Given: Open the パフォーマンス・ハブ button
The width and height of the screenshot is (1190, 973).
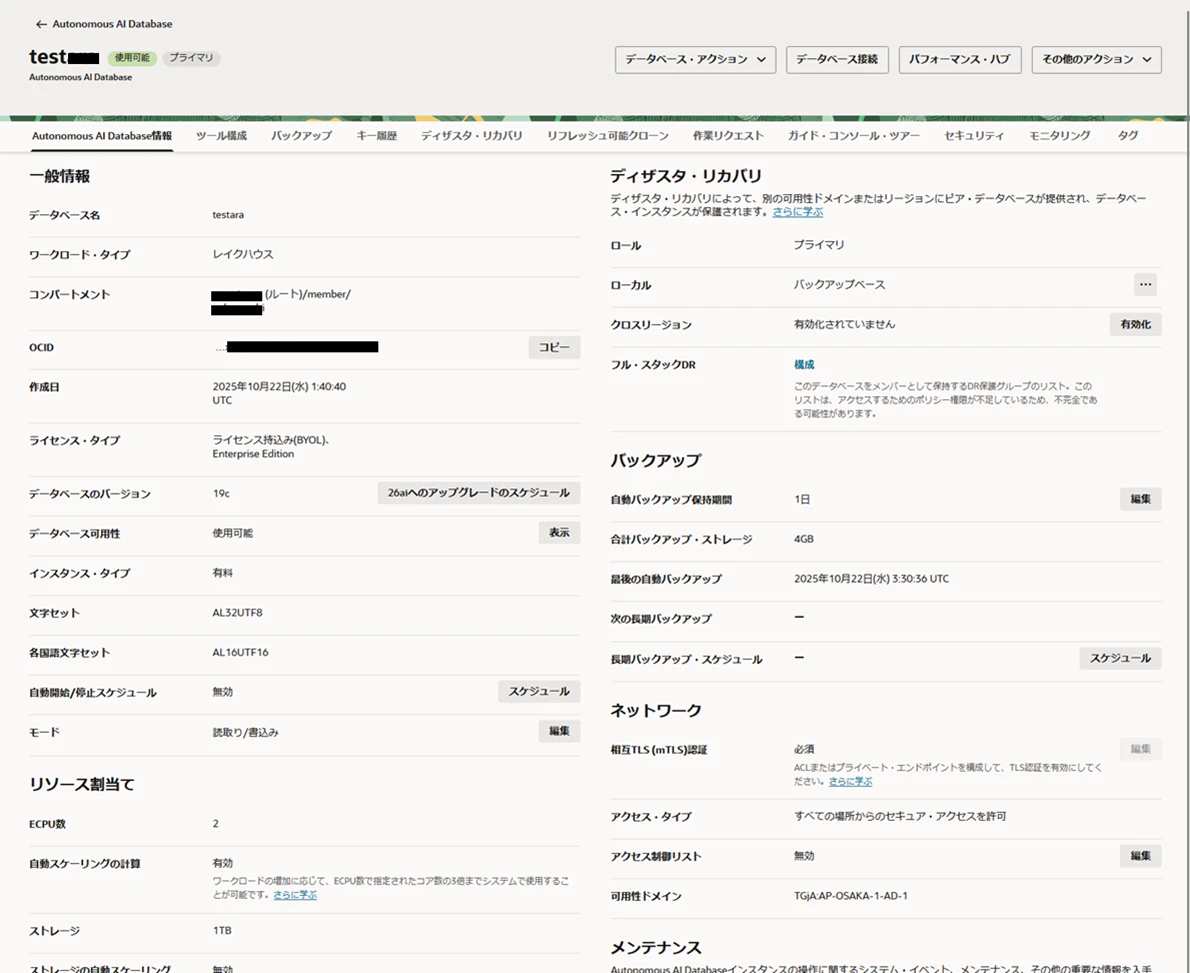Looking at the screenshot, I should pyautogui.click(x=959, y=59).
